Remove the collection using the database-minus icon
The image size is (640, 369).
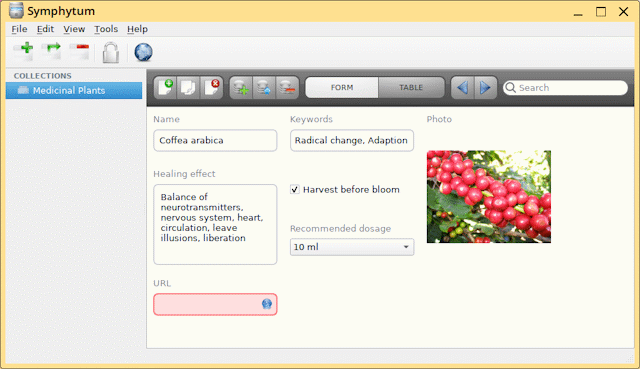[287, 87]
